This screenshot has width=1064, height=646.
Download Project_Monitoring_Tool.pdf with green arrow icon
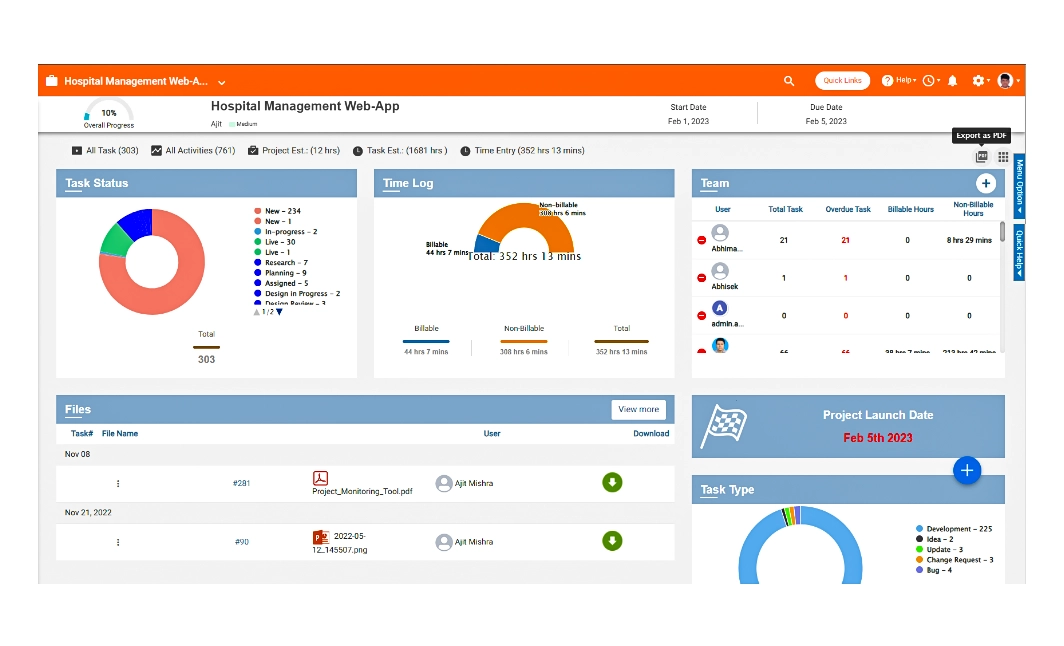click(612, 483)
